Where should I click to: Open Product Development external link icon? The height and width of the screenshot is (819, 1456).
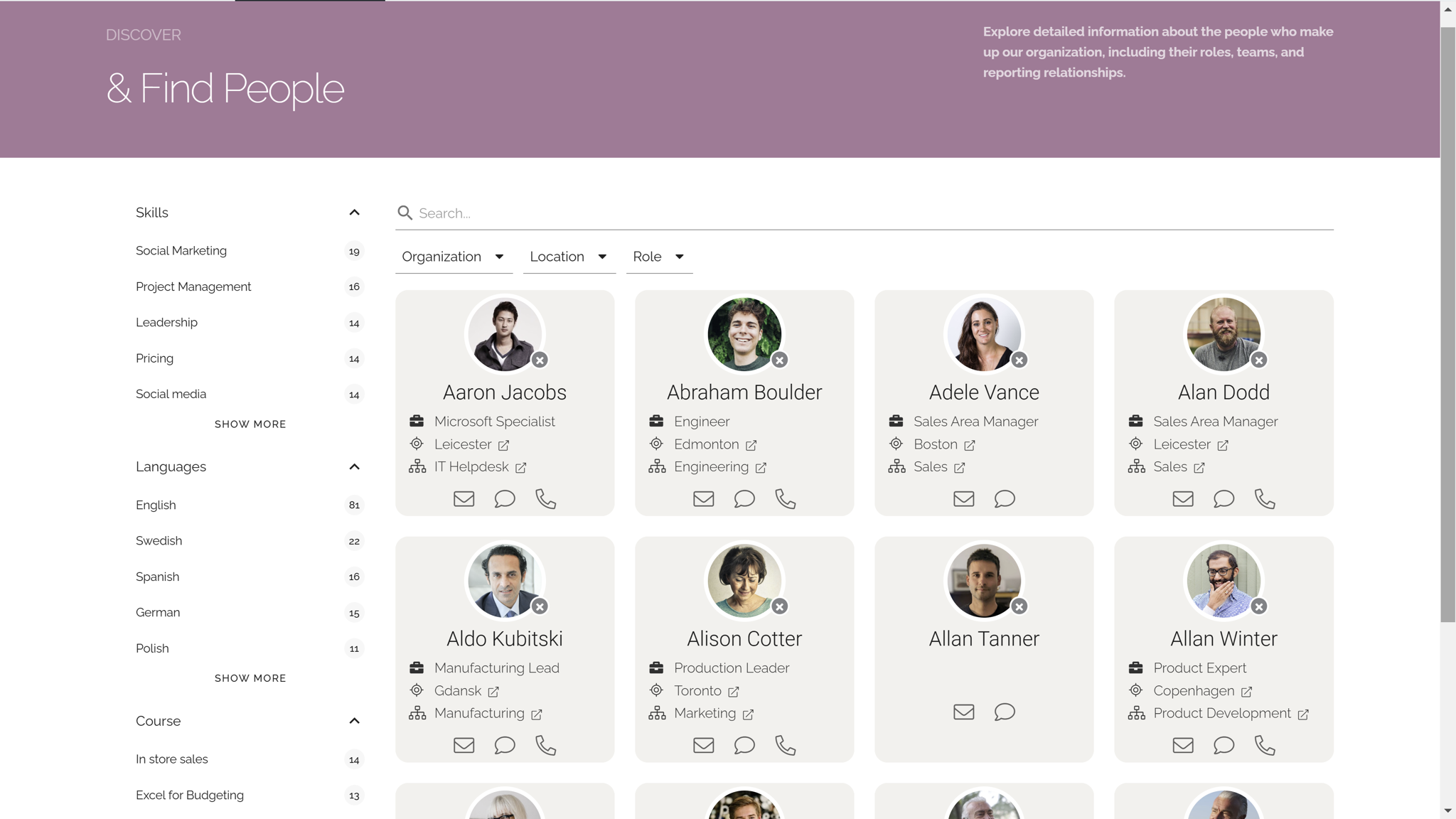click(1302, 714)
